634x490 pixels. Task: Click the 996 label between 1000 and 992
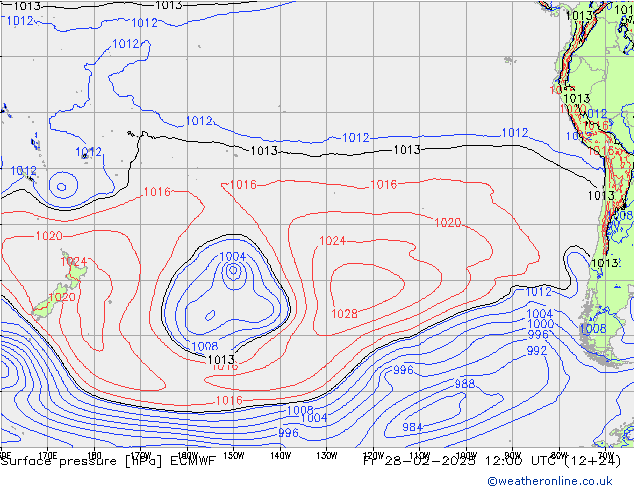[538, 334]
